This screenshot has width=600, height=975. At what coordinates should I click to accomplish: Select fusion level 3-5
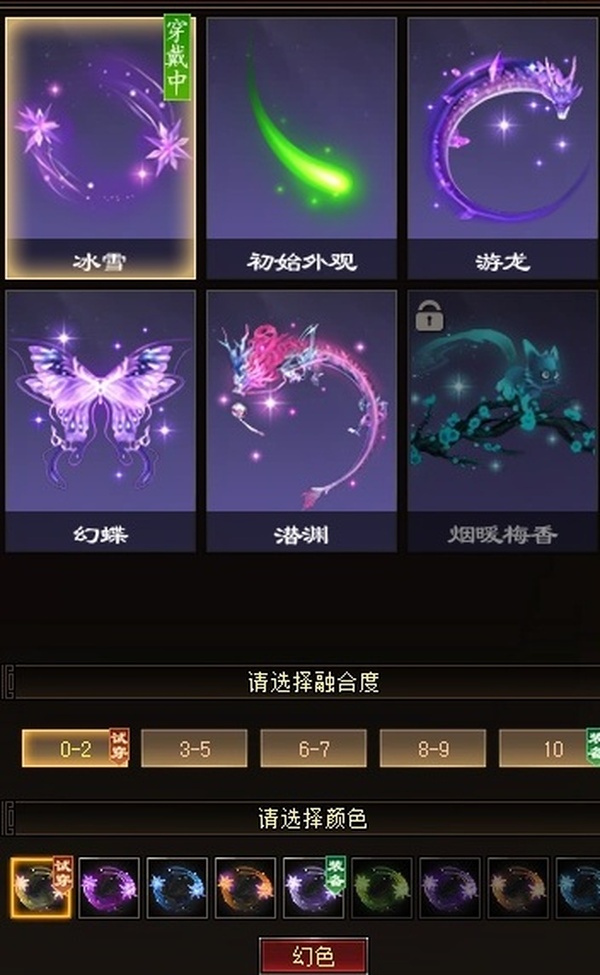pyautogui.click(x=194, y=749)
